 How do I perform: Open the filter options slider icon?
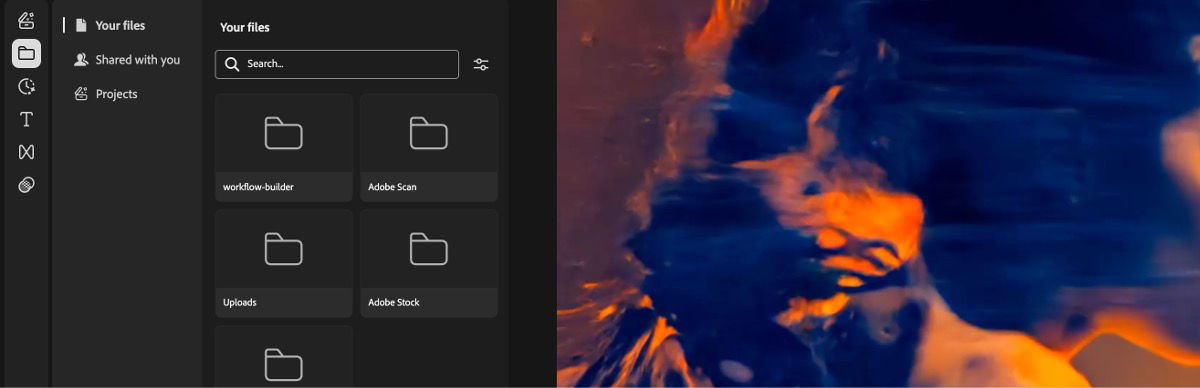coord(481,64)
